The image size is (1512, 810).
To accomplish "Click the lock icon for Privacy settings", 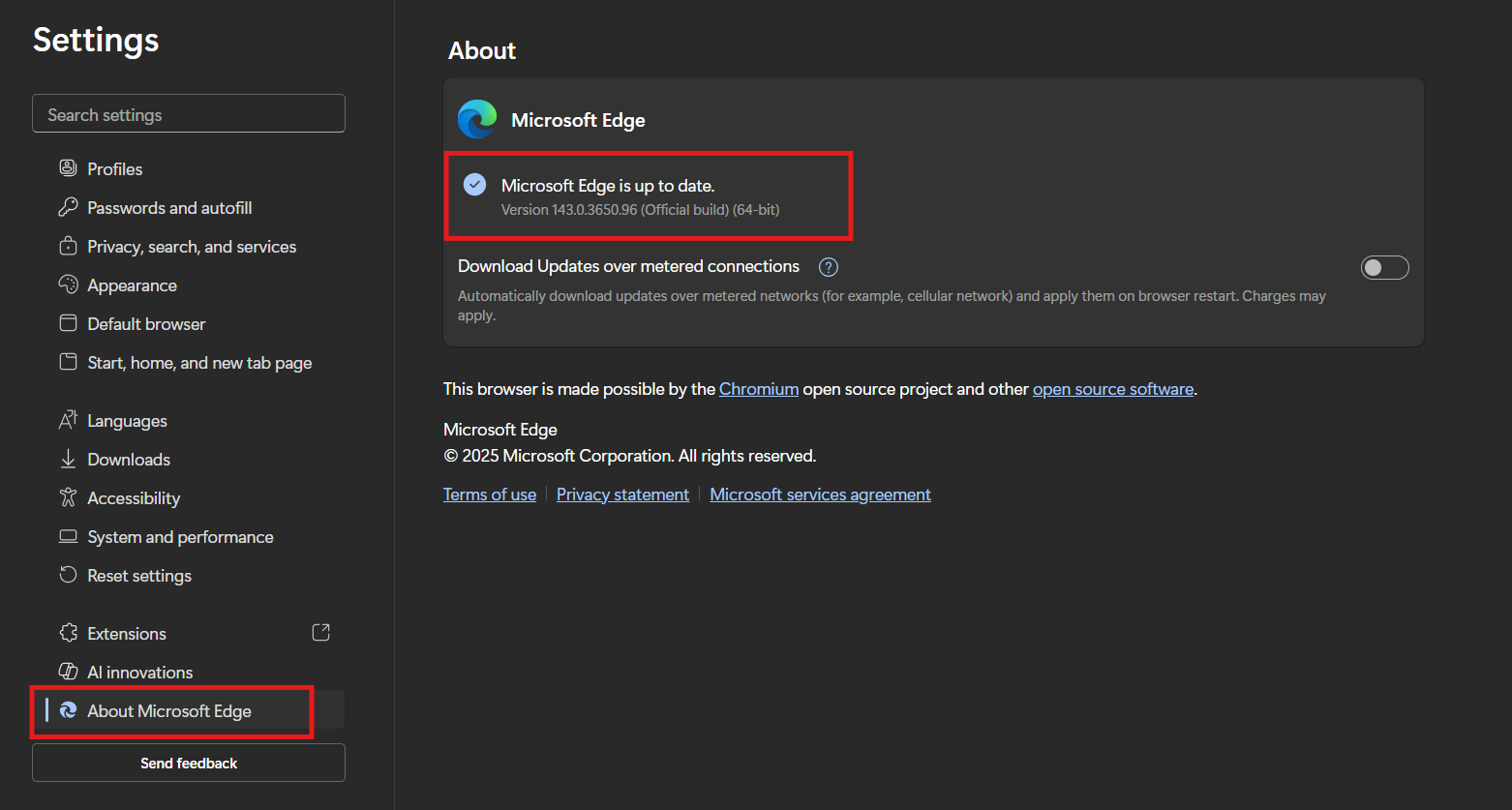I will [68, 246].
